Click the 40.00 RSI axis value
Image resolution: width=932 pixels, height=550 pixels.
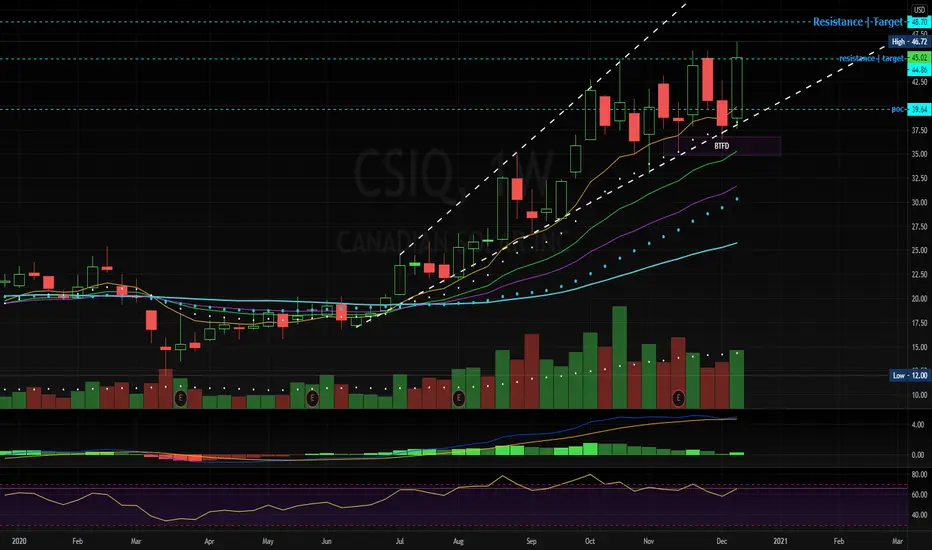[919, 515]
